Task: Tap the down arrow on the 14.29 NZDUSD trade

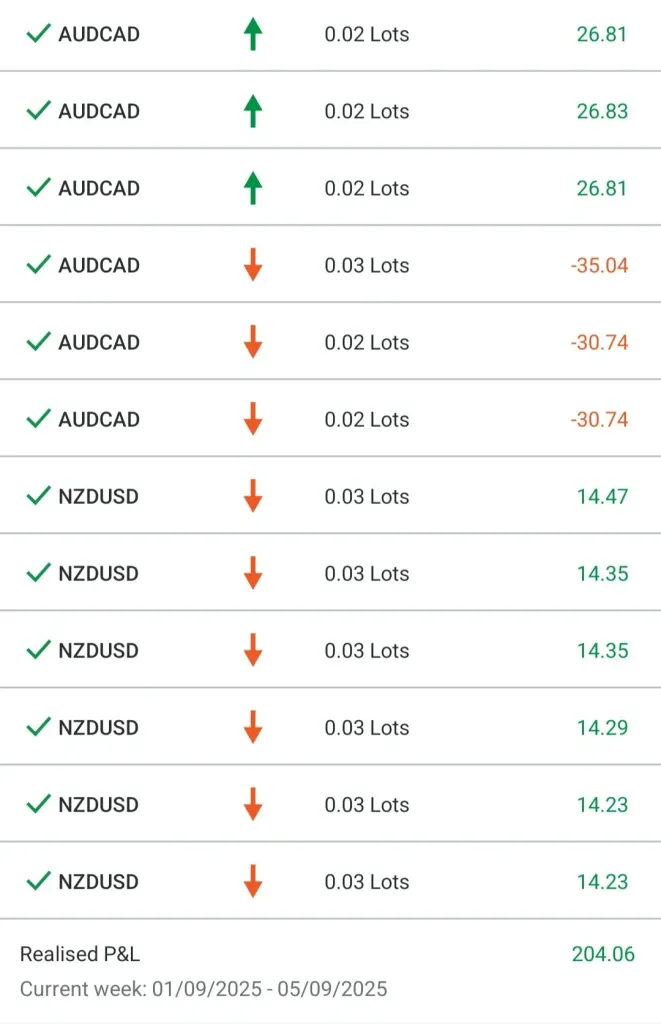Action: pos(253,727)
